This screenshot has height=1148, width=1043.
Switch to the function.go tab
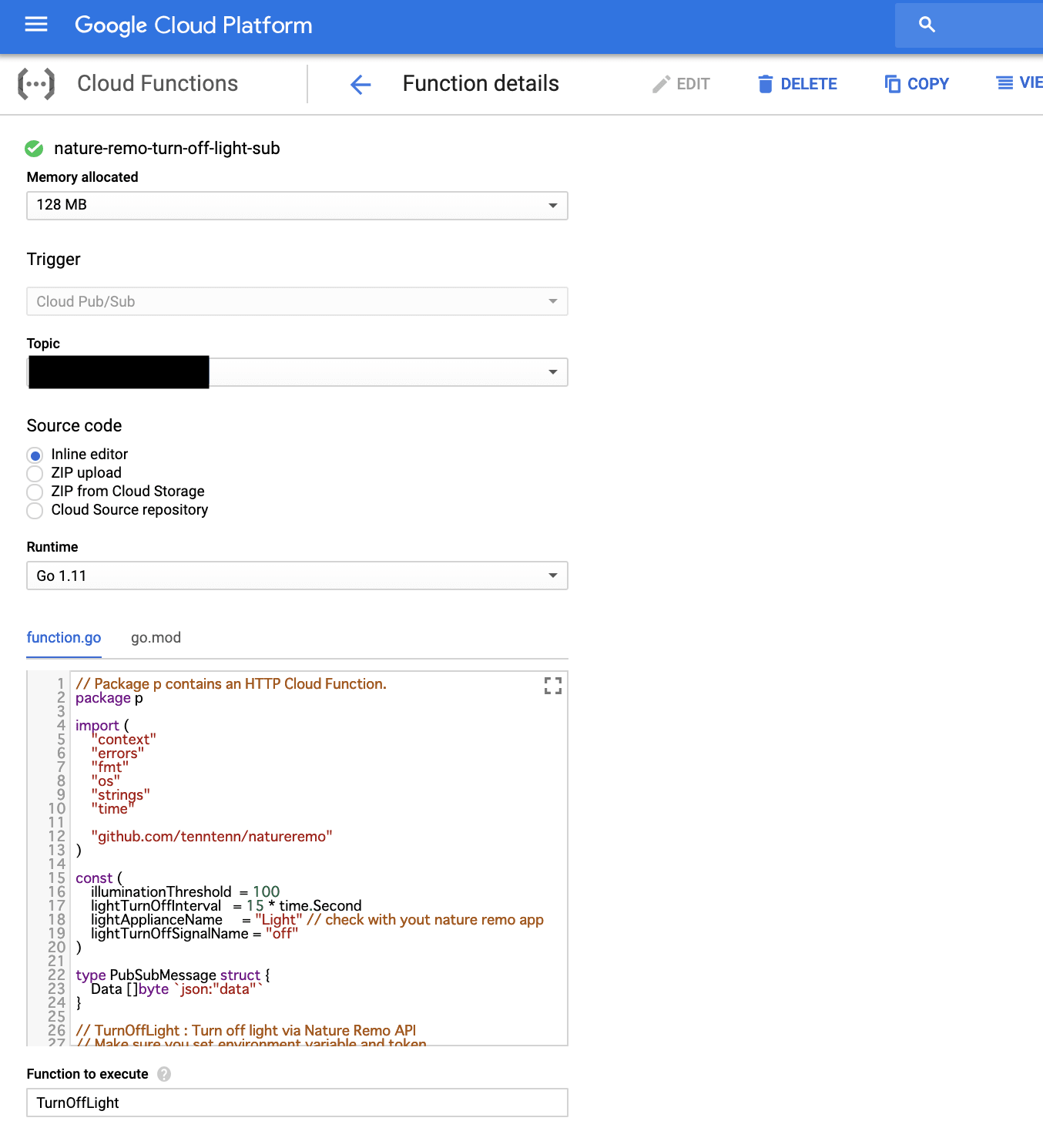64,638
